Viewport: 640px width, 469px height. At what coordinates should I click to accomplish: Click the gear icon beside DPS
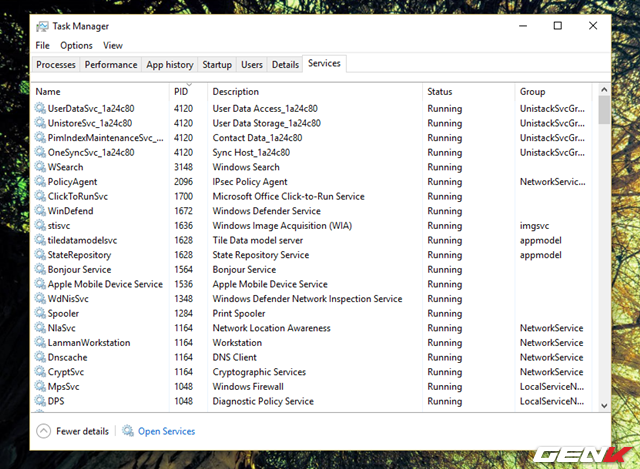pos(40,401)
